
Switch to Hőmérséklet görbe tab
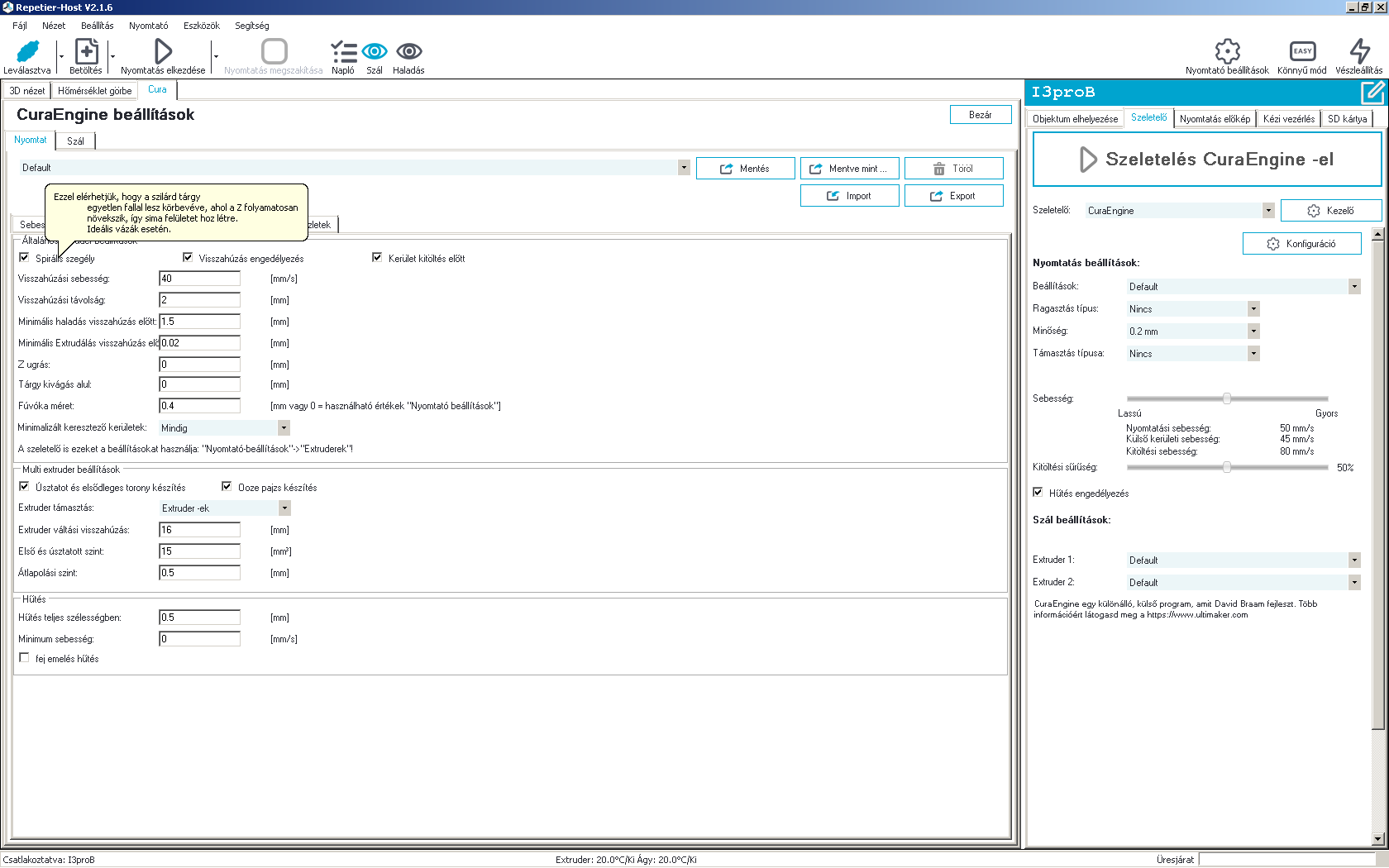click(95, 91)
